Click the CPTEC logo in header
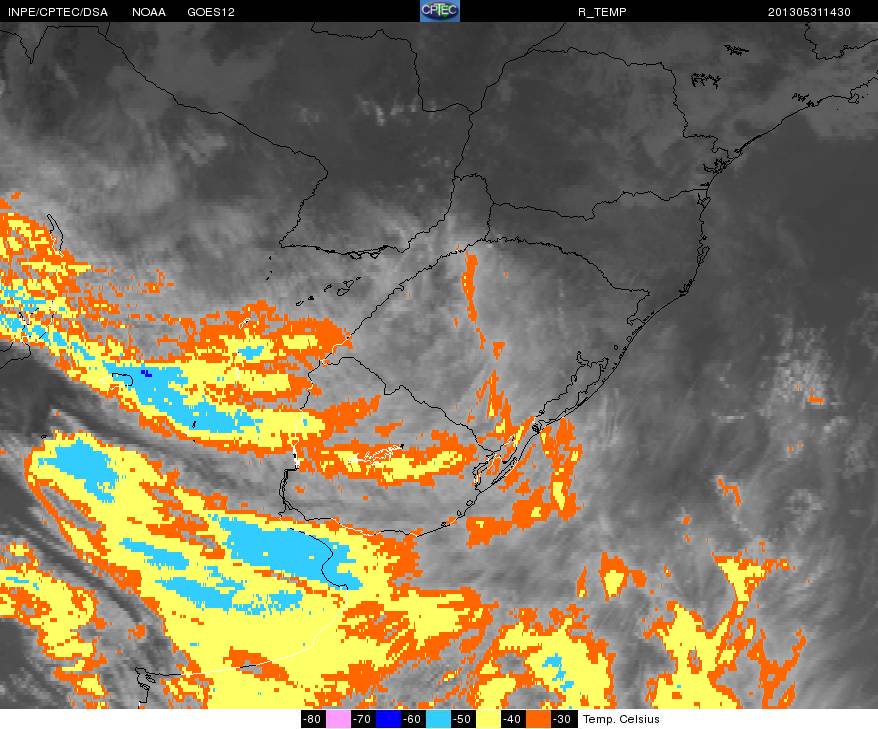The width and height of the screenshot is (878, 729). tap(440, 11)
